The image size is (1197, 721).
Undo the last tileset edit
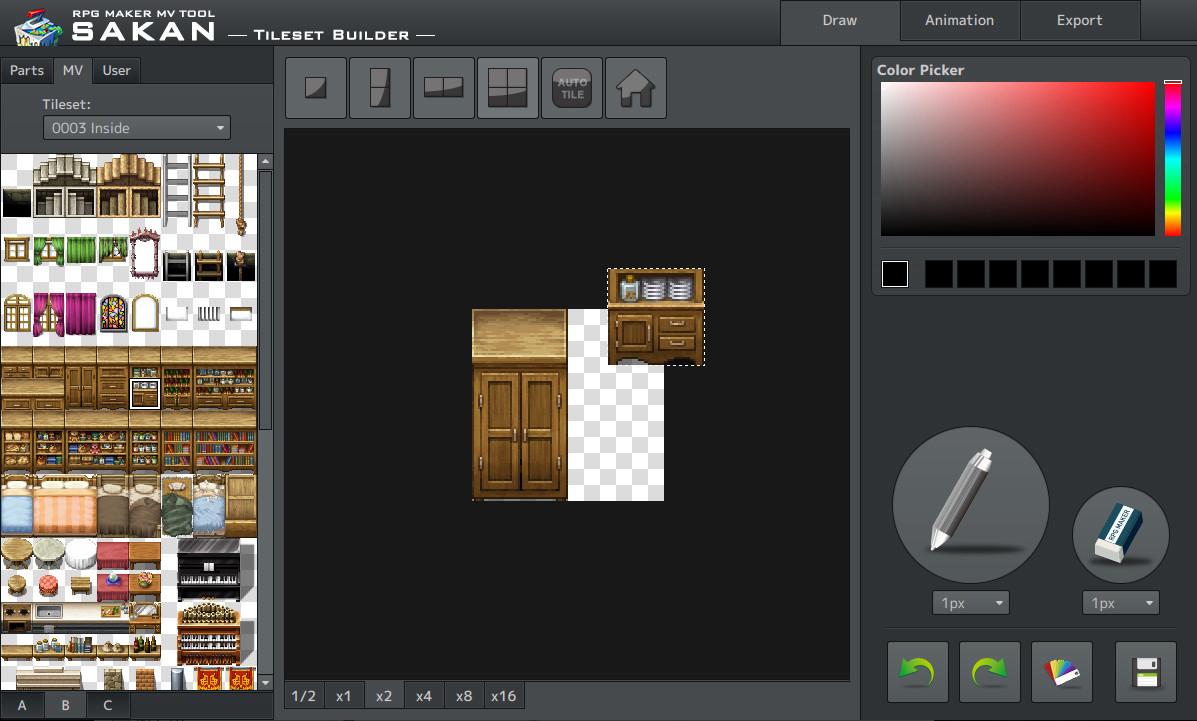[917, 671]
